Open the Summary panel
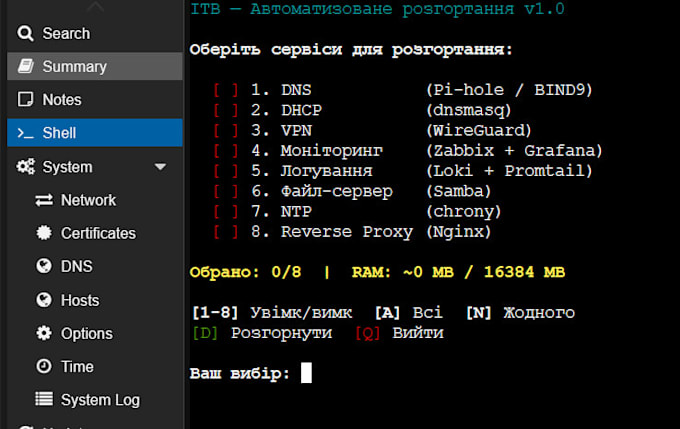Screen dimensions: 680x429 pos(95,66)
